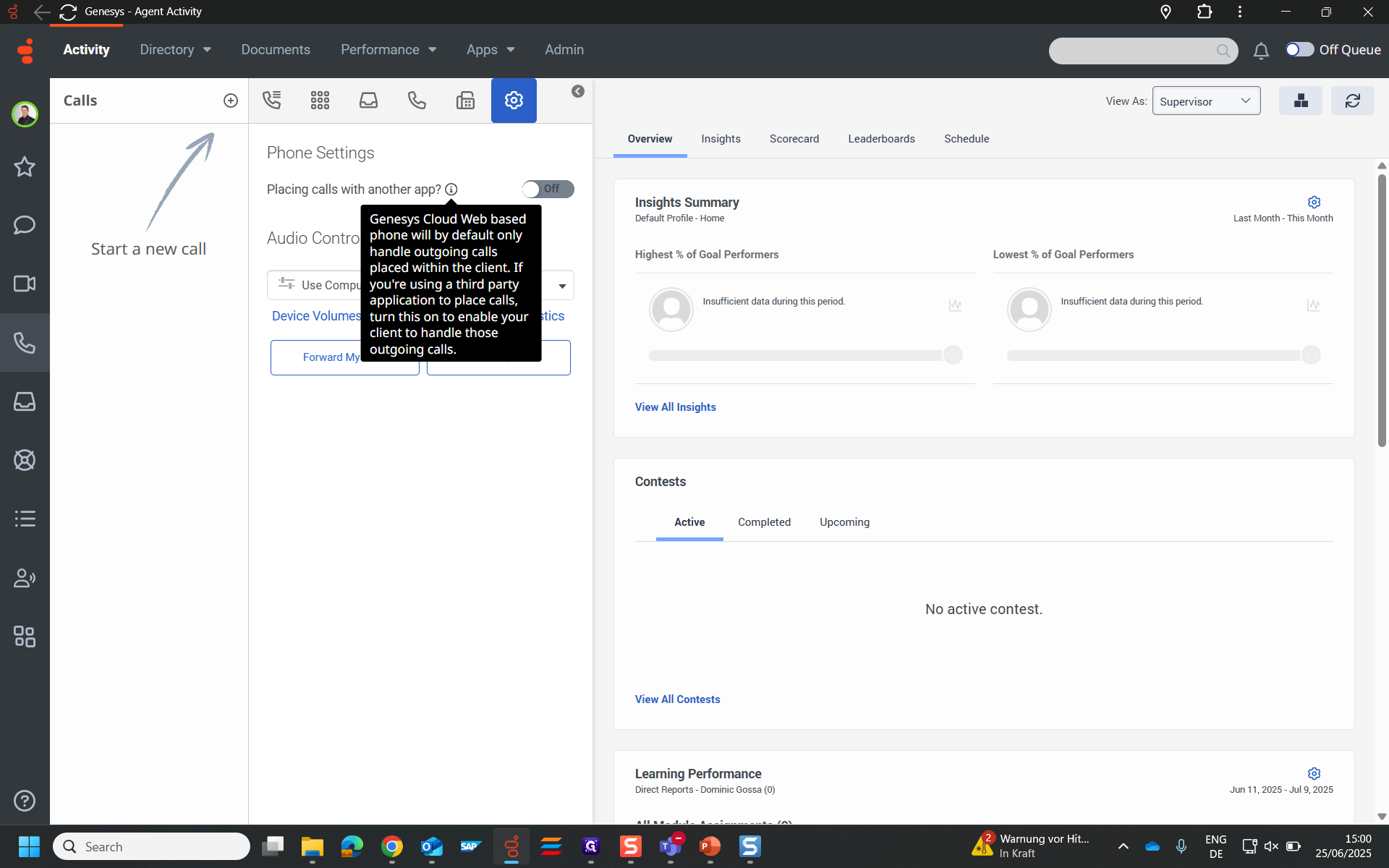
Task: Open Phone Settings gear icon
Action: (514, 101)
